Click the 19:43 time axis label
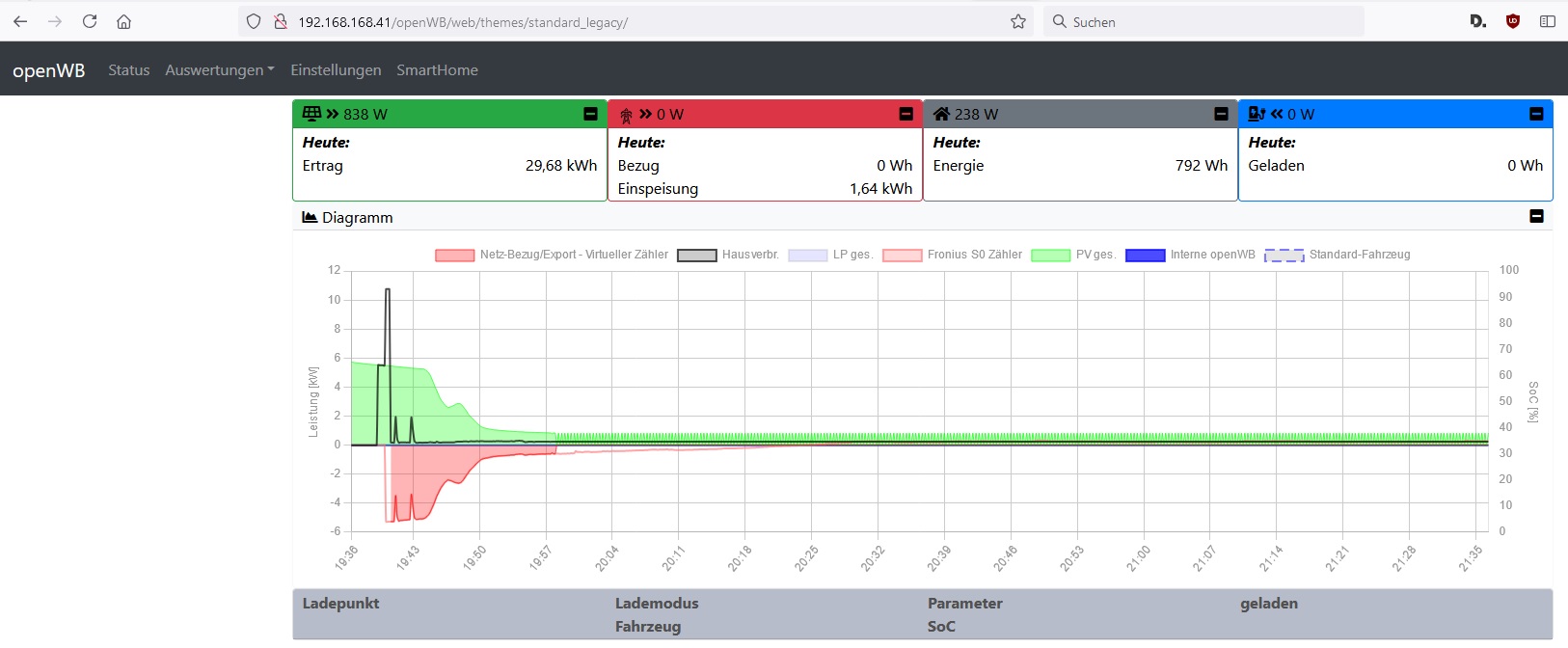This screenshot has width=1568, height=648. (408, 557)
